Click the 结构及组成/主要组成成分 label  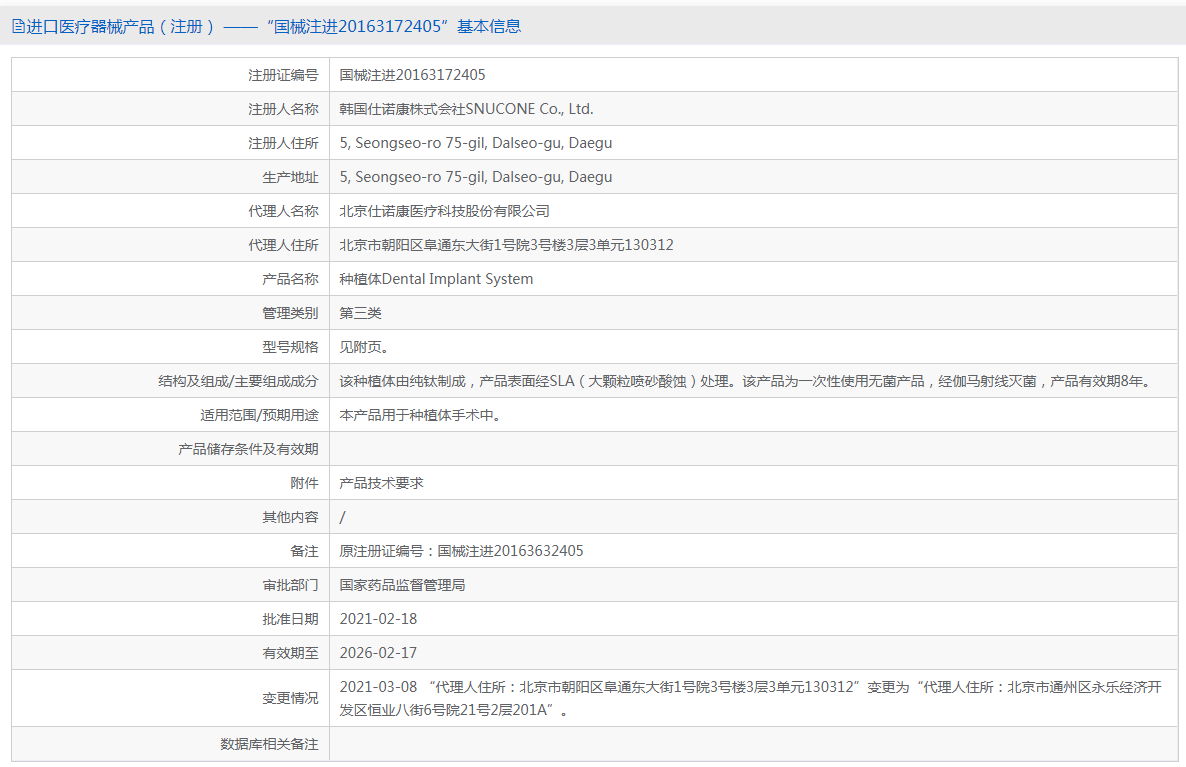coord(238,381)
